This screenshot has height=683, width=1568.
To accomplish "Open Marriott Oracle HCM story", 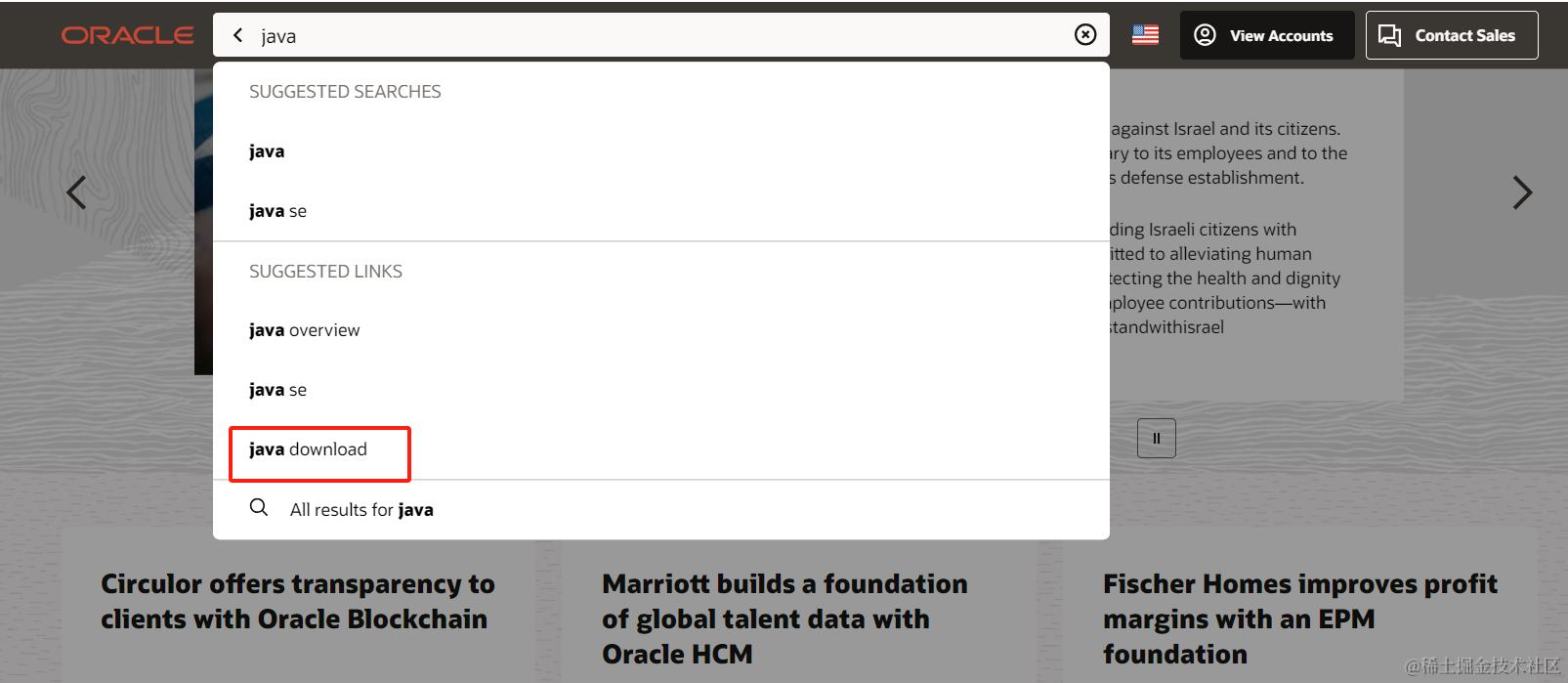I will [784, 618].
